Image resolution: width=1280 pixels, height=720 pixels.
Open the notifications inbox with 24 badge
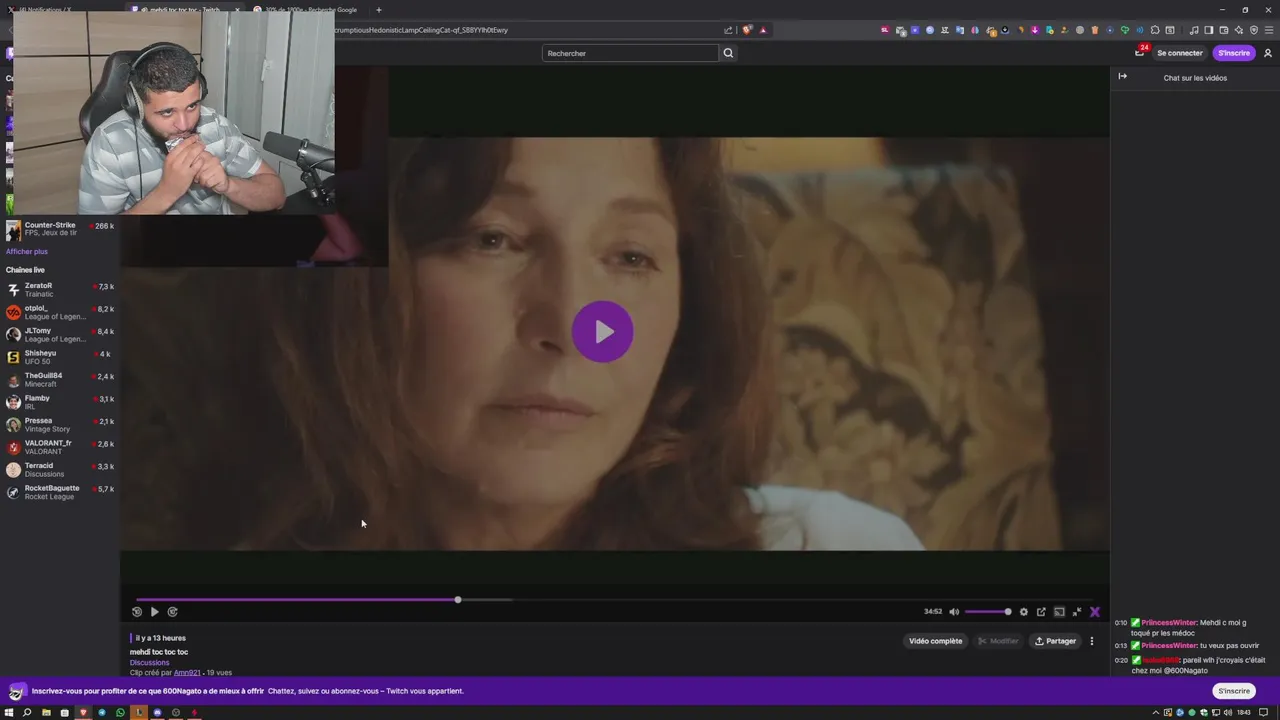1140,52
